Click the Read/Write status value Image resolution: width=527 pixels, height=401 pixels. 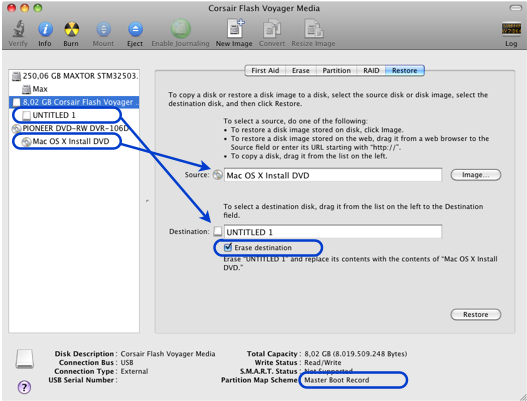pos(323,363)
